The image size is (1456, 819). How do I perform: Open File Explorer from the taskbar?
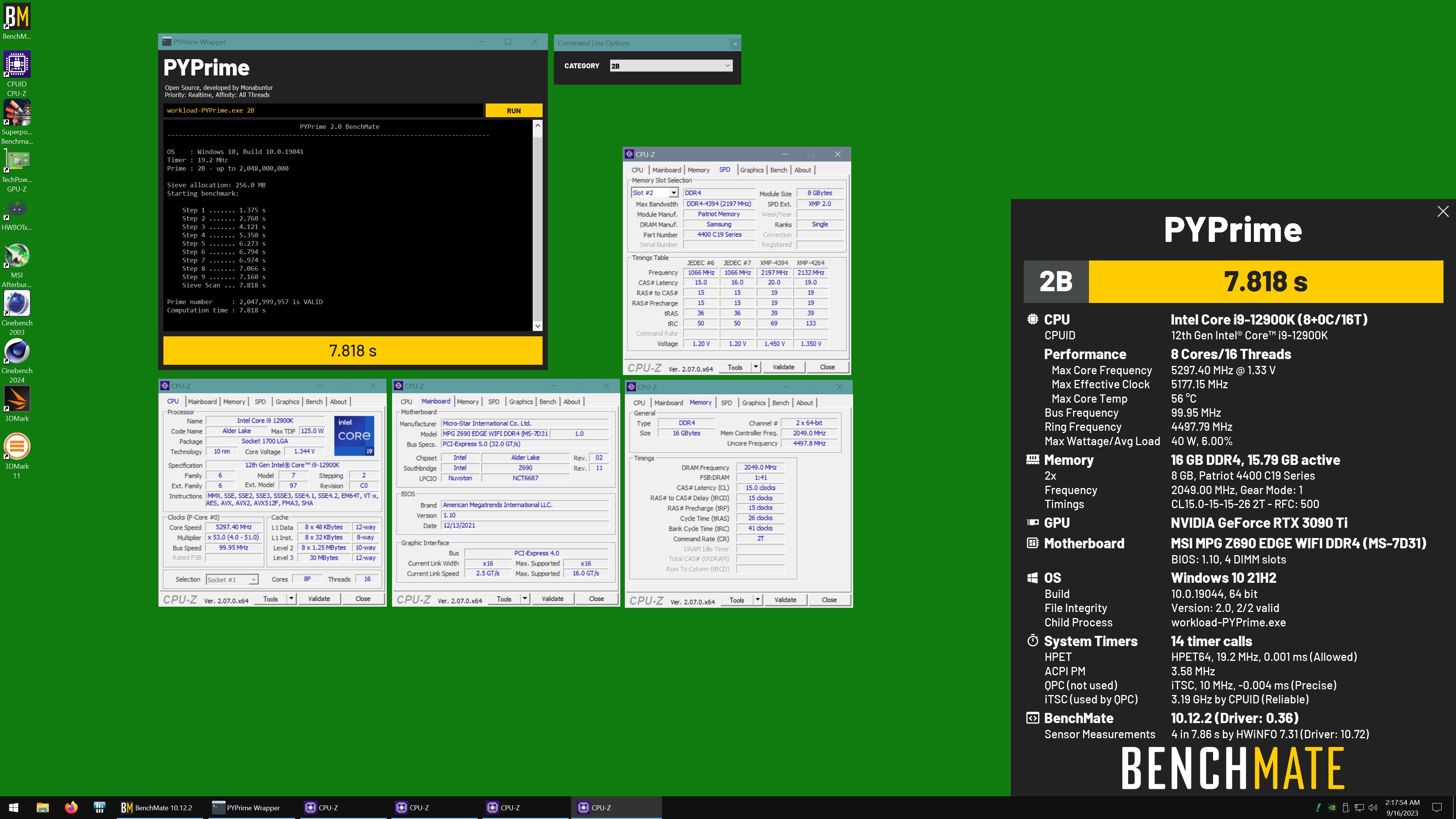[42, 808]
